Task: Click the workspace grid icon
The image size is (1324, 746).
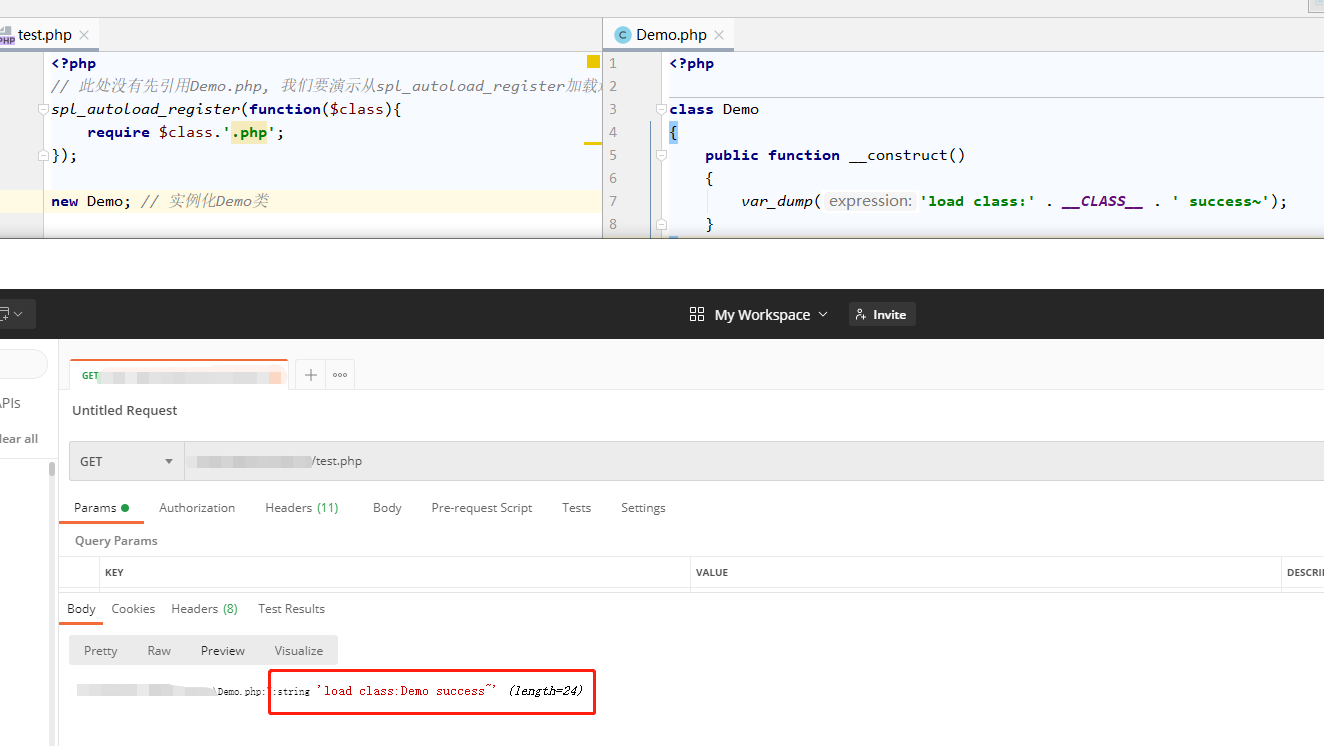Action: coord(697,314)
